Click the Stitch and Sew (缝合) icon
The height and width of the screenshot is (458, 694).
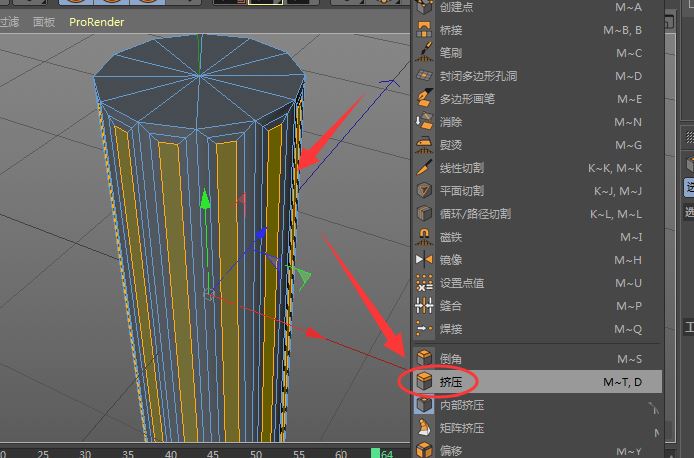tap(424, 306)
